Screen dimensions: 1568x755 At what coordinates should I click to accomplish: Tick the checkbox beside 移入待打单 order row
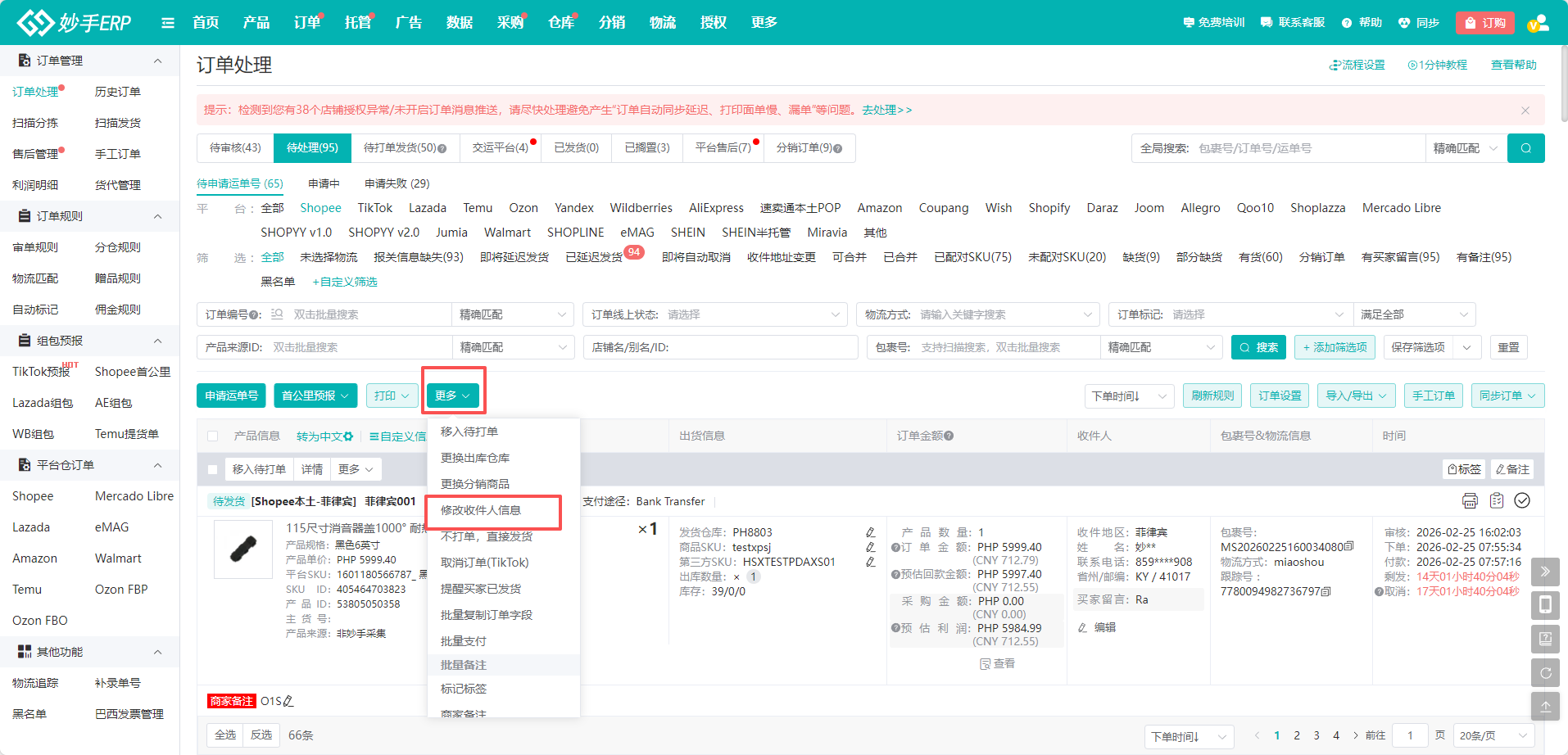pyautogui.click(x=213, y=469)
